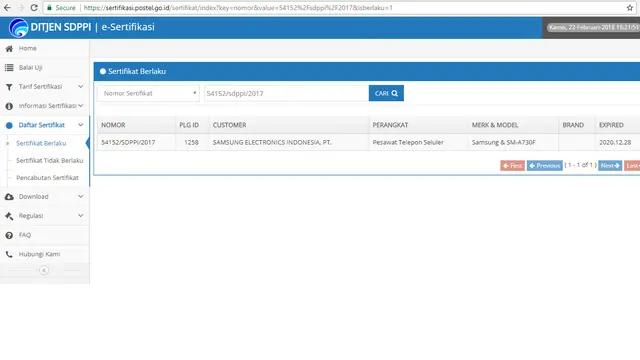
Task: Click the MERK & MODEL column header
Action: pos(495,125)
